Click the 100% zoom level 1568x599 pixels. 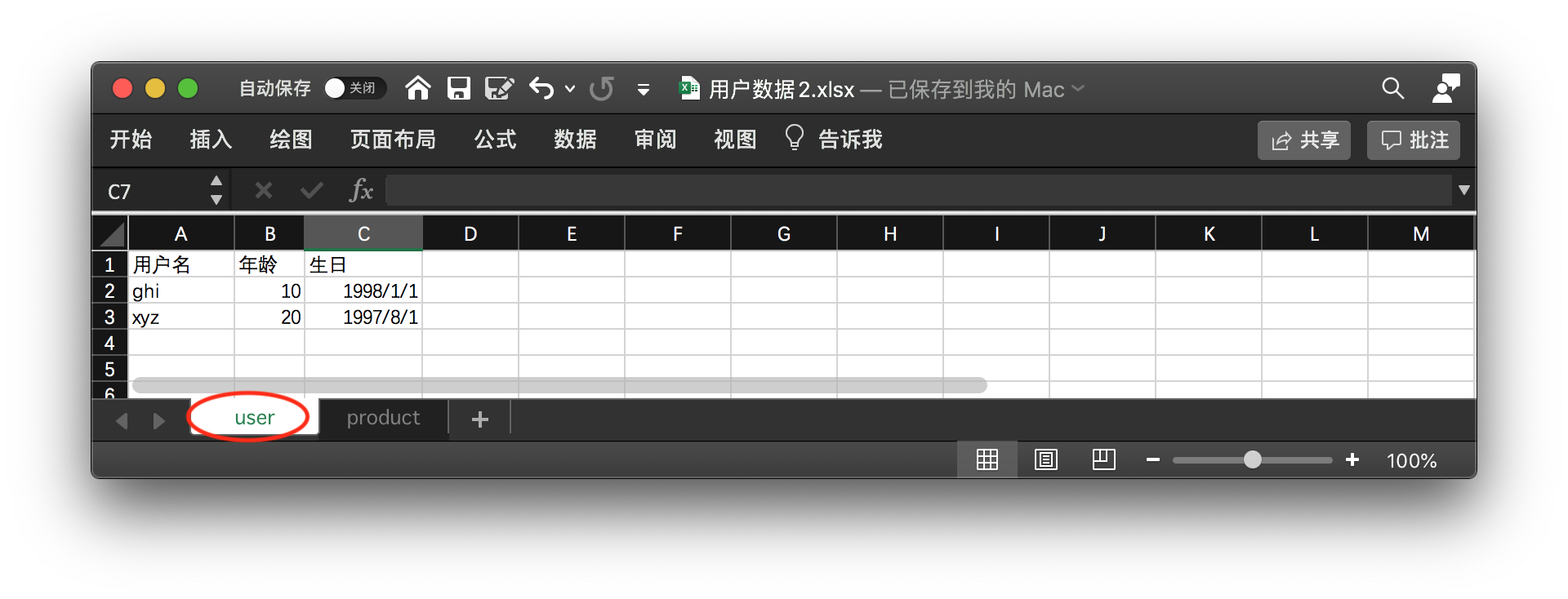(1411, 461)
